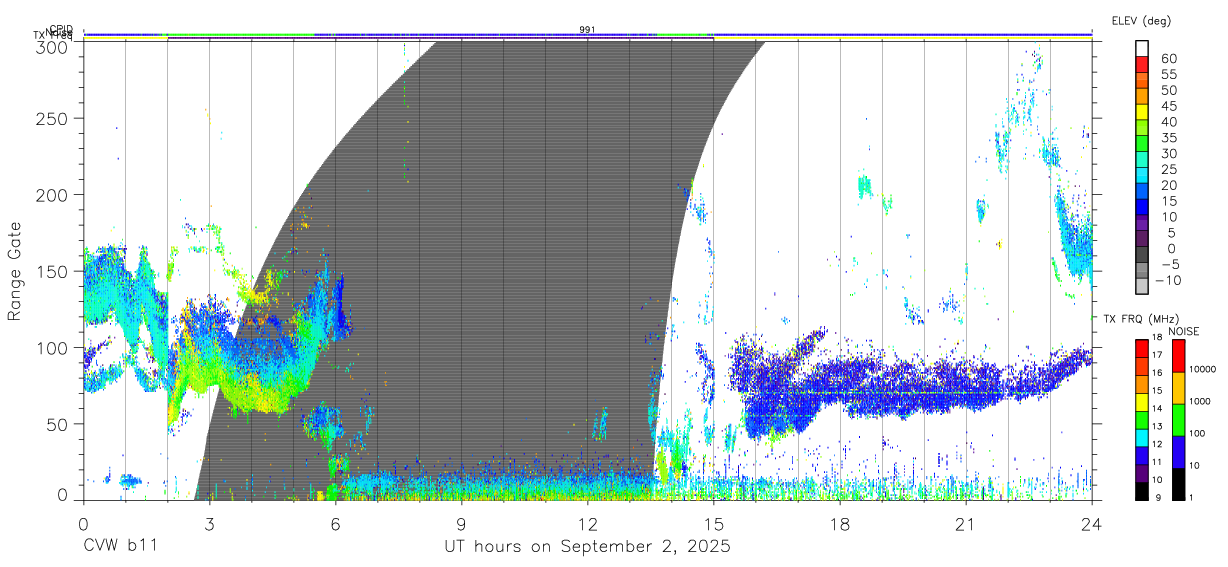Click the y-axis tick label '100'
1228x567 pixels.
click(x=52, y=347)
